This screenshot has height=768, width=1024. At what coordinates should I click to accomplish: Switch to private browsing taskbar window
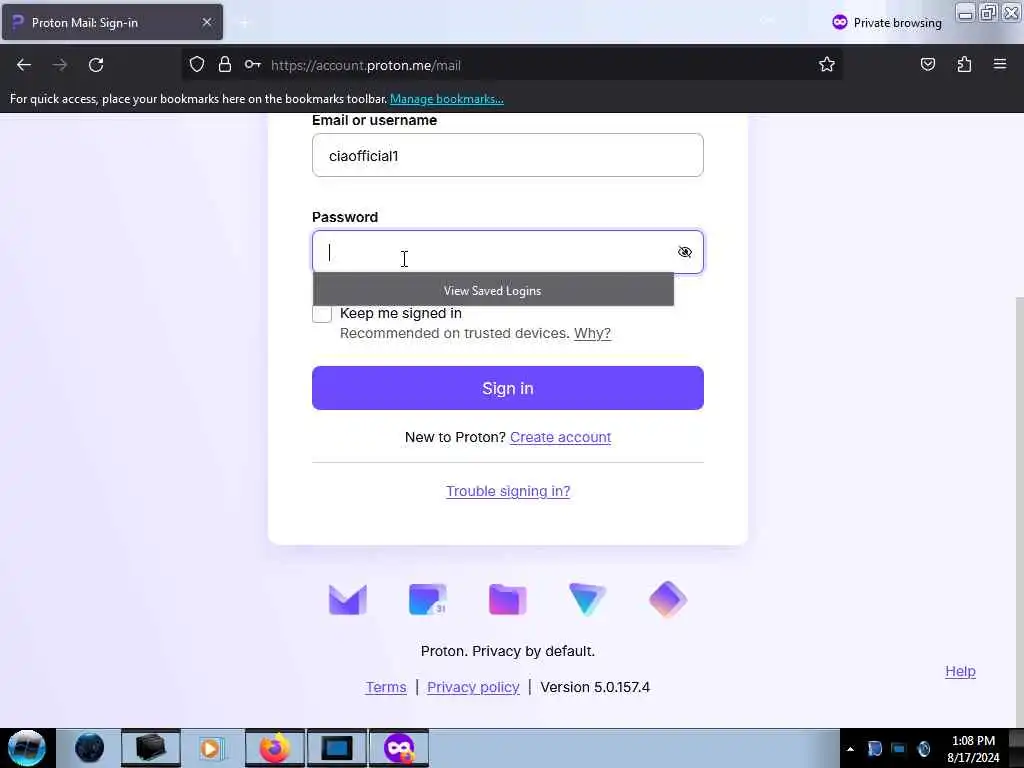[x=399, y=748]
